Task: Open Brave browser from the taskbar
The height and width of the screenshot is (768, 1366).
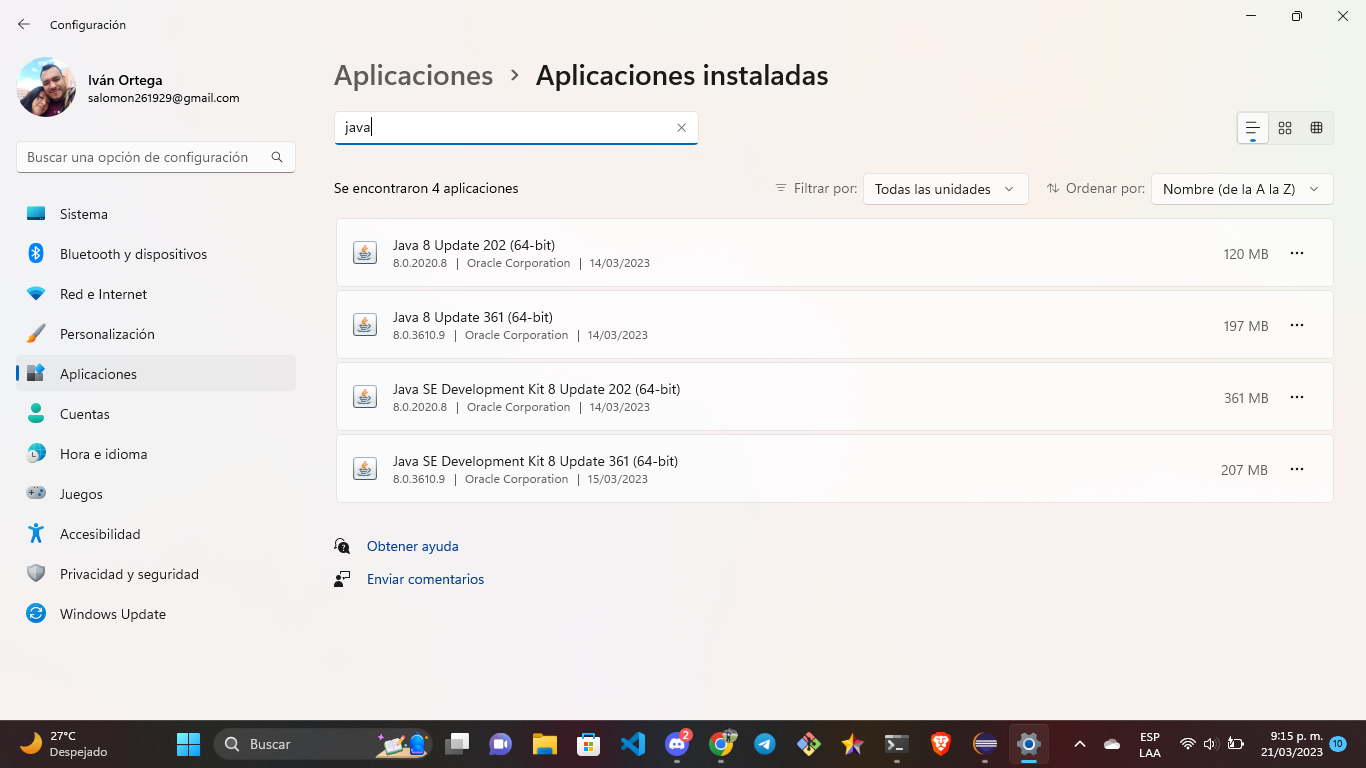Action: [941, 744]
